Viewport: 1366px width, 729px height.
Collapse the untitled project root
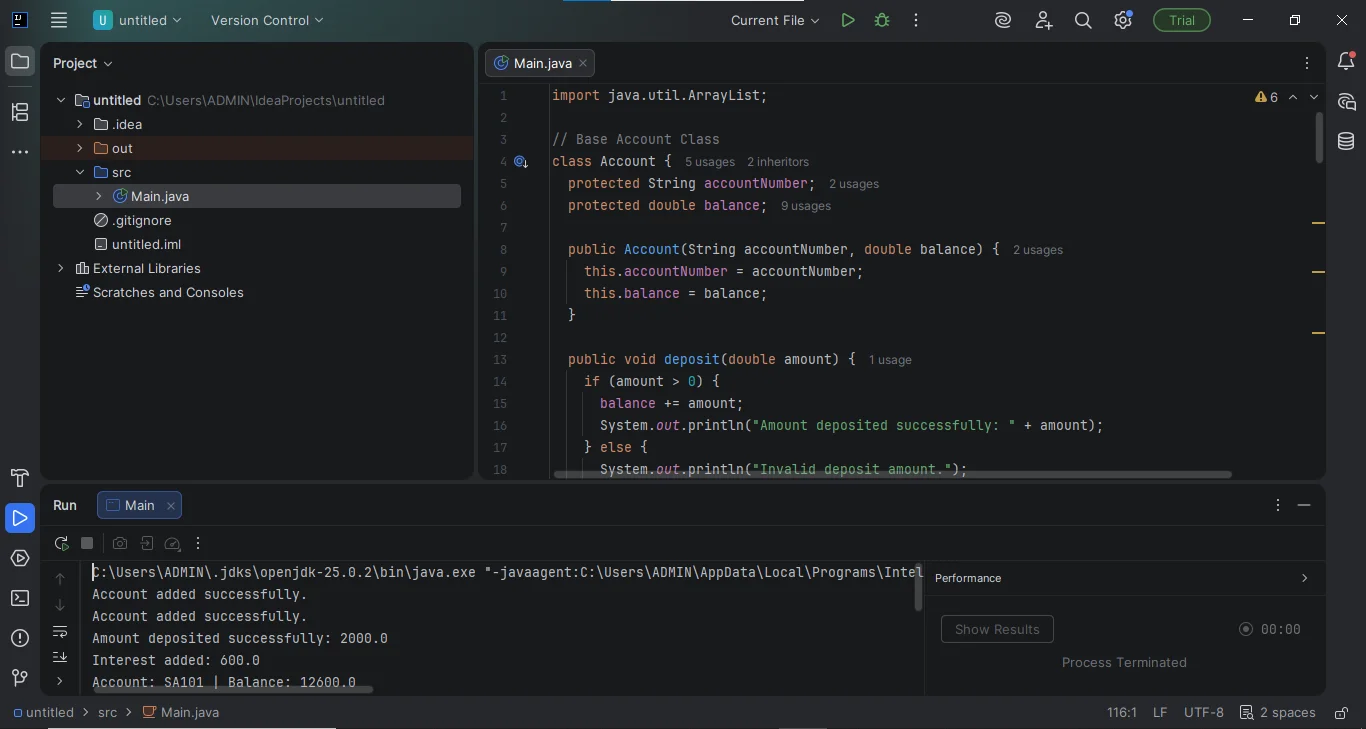(61, 100)
